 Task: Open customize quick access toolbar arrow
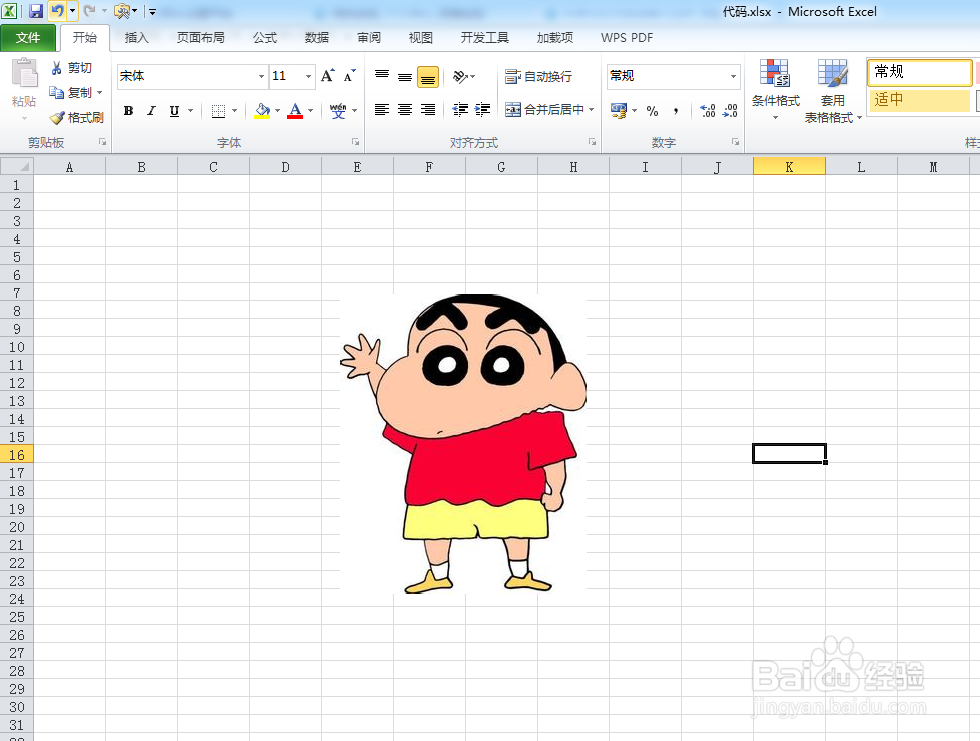tap(152, 11)
